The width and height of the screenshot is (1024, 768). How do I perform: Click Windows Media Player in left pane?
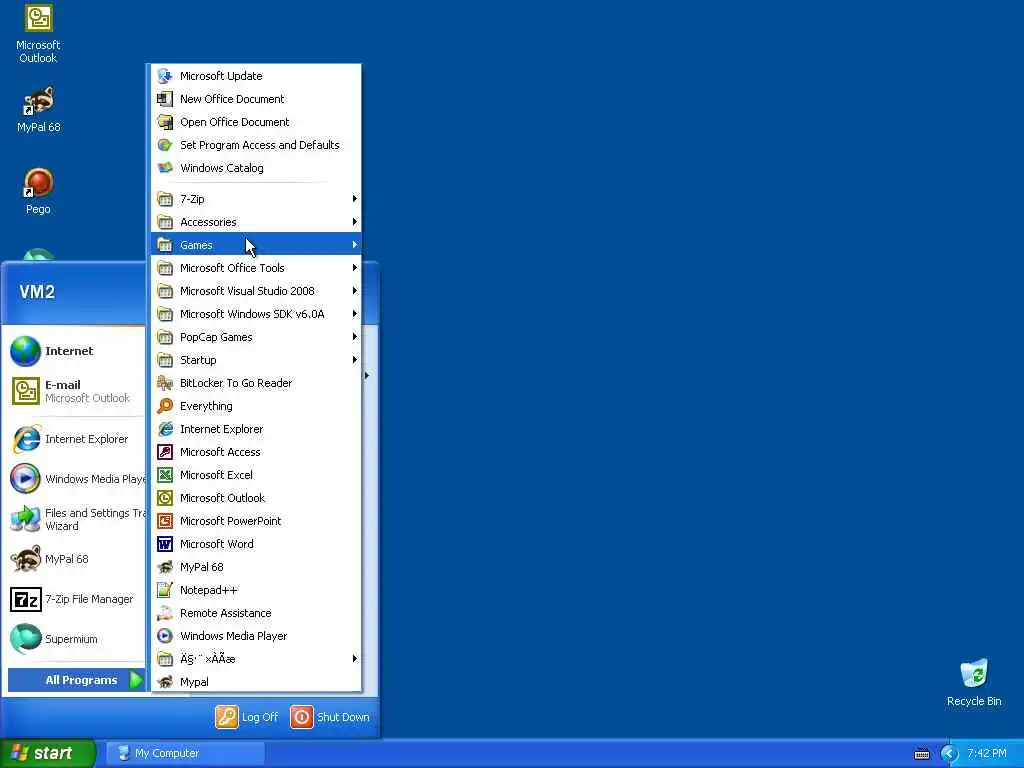(76, 479)
